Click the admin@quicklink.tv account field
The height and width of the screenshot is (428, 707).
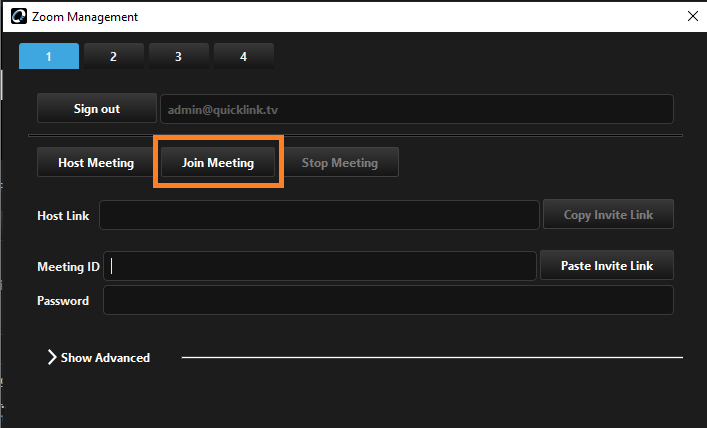[x=416, y=109]
